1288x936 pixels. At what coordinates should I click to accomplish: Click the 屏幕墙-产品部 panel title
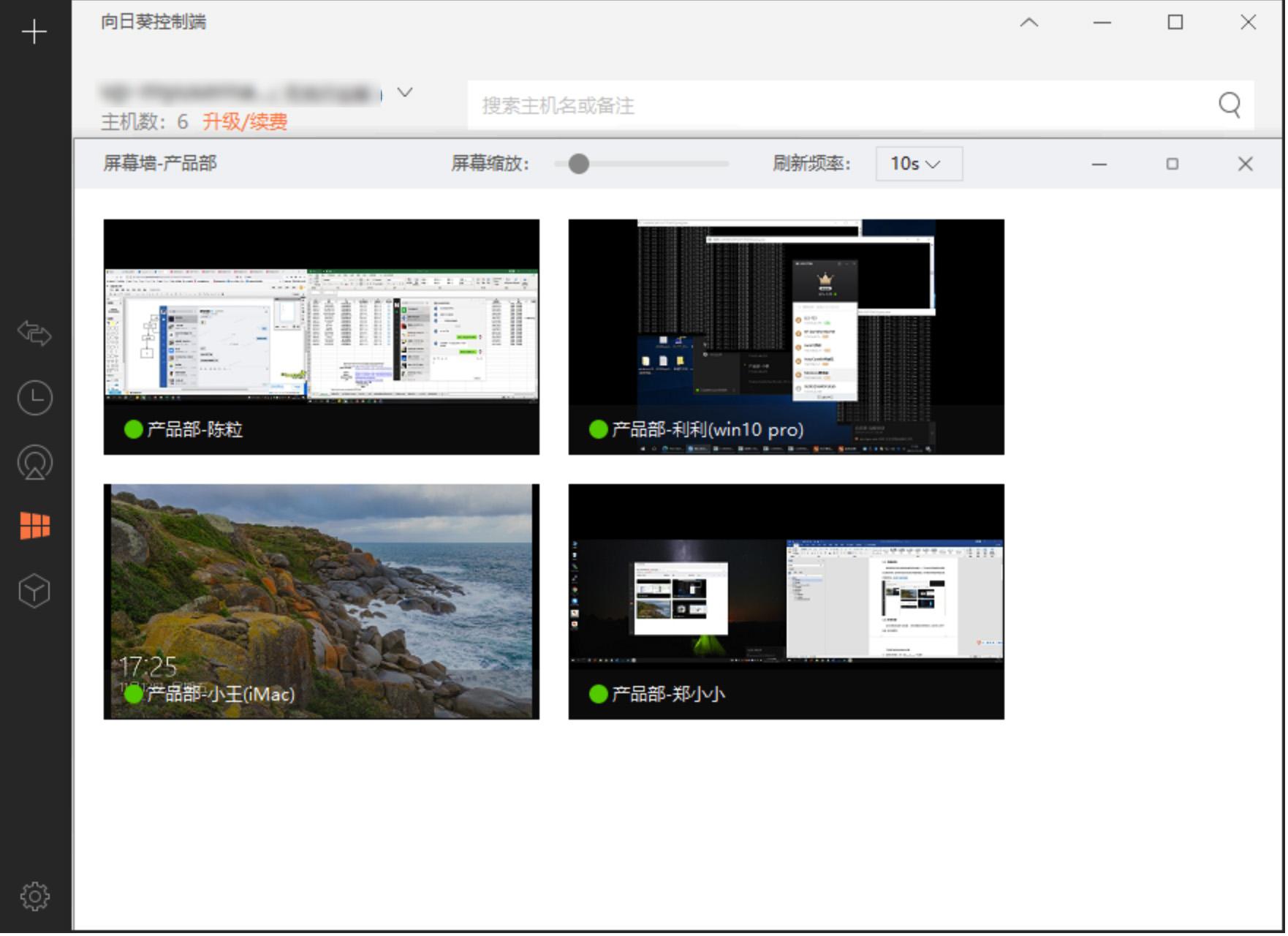click(160, 163)
